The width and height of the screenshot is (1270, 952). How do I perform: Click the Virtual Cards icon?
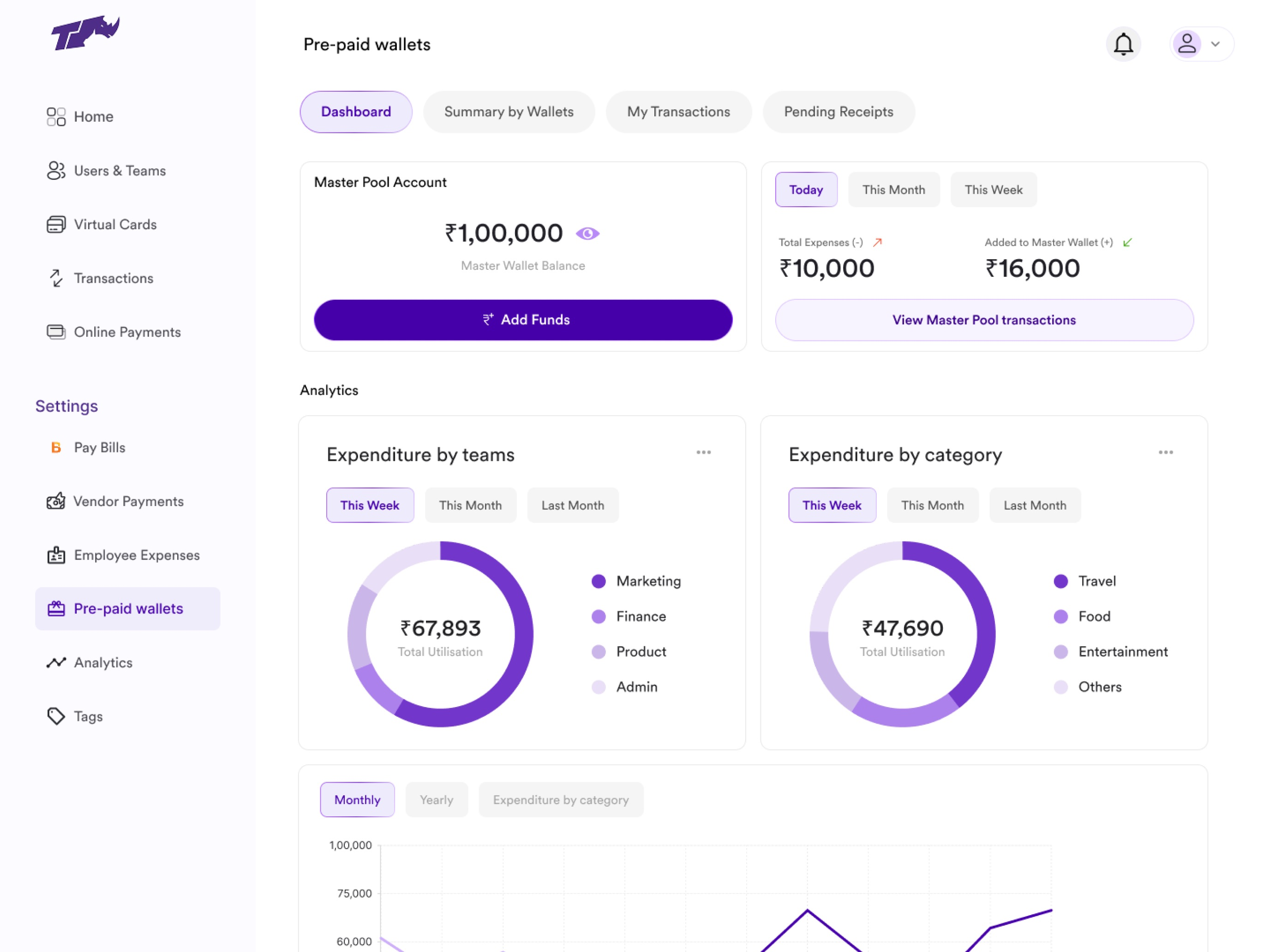tap(56, 224)
